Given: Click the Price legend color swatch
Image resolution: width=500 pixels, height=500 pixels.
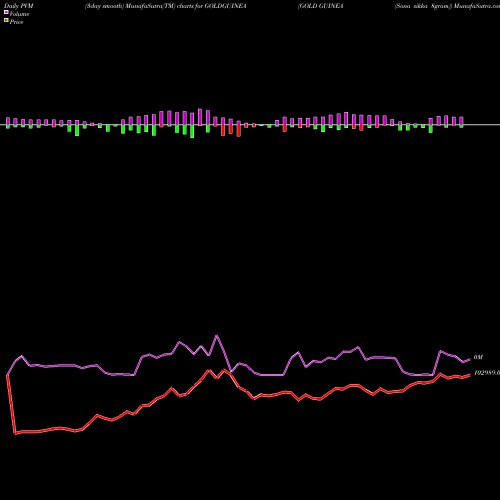Looking at the screenshot, I should click(x=6, y=21).
